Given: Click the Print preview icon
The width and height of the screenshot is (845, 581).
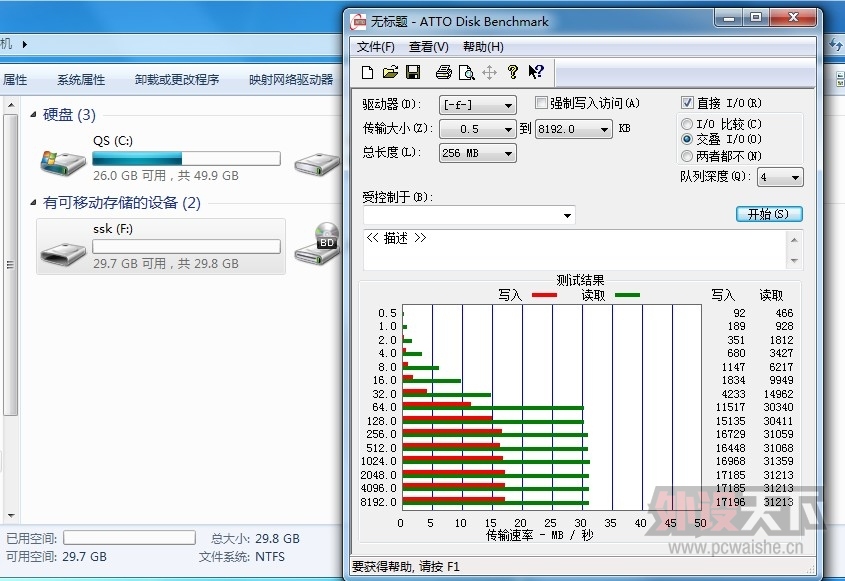Looking at the screenshot, I should click(466, 72).
